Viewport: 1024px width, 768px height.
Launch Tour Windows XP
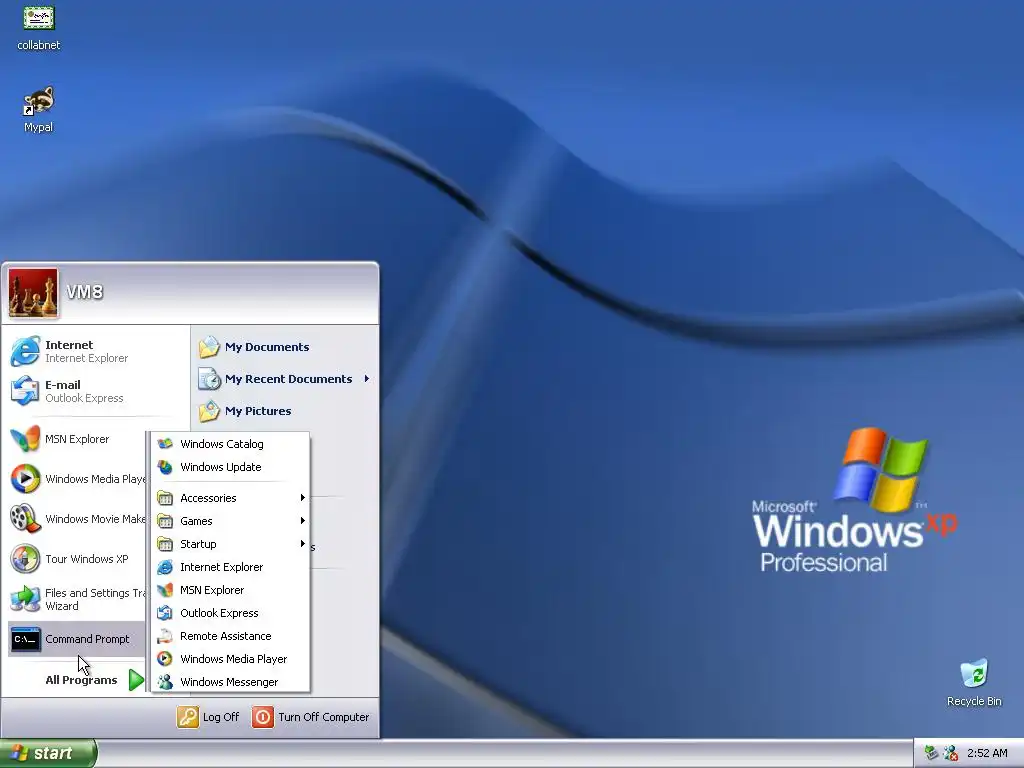[x=76, y=559]
